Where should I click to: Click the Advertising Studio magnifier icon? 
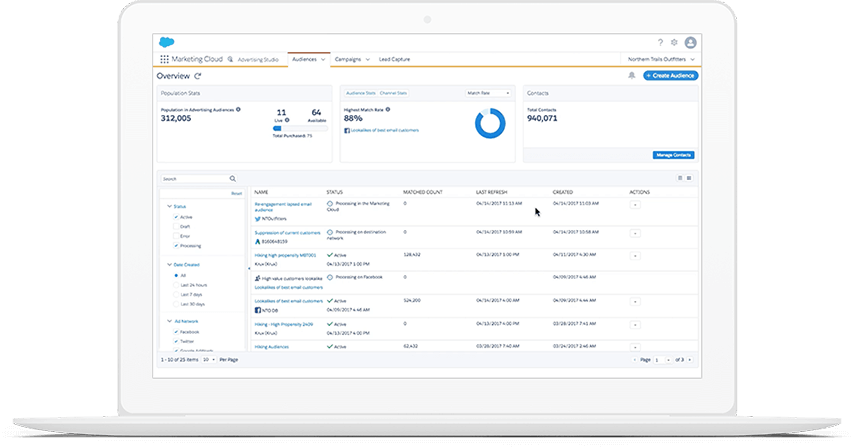[230, 59]
